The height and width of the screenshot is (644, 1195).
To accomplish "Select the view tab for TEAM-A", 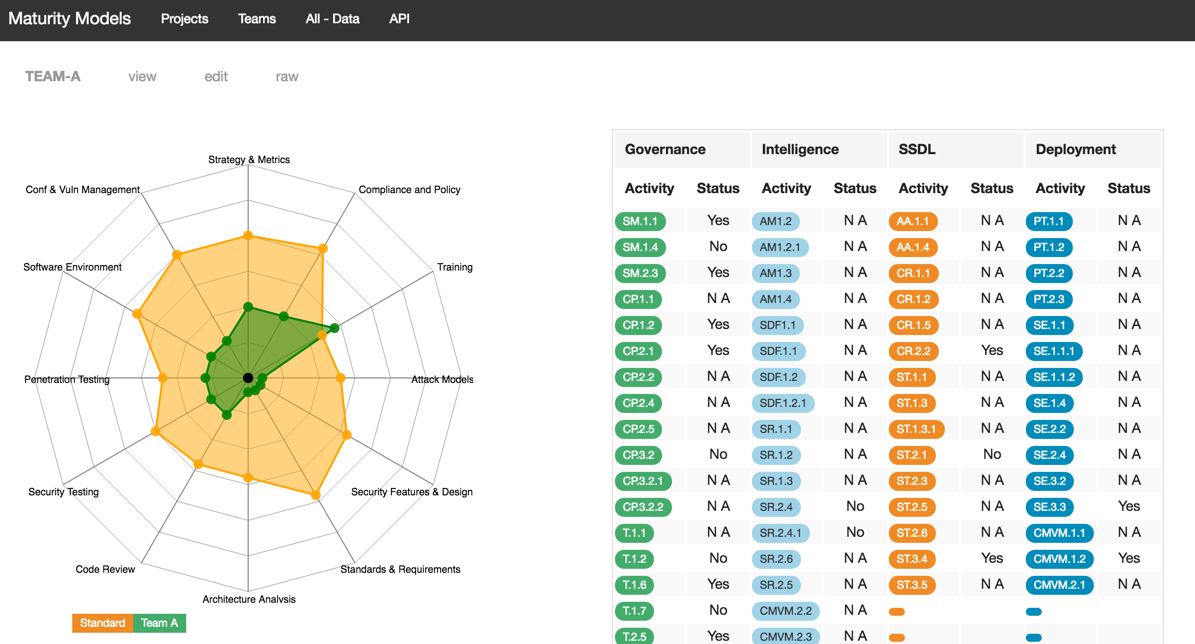I will pos(142,77).
